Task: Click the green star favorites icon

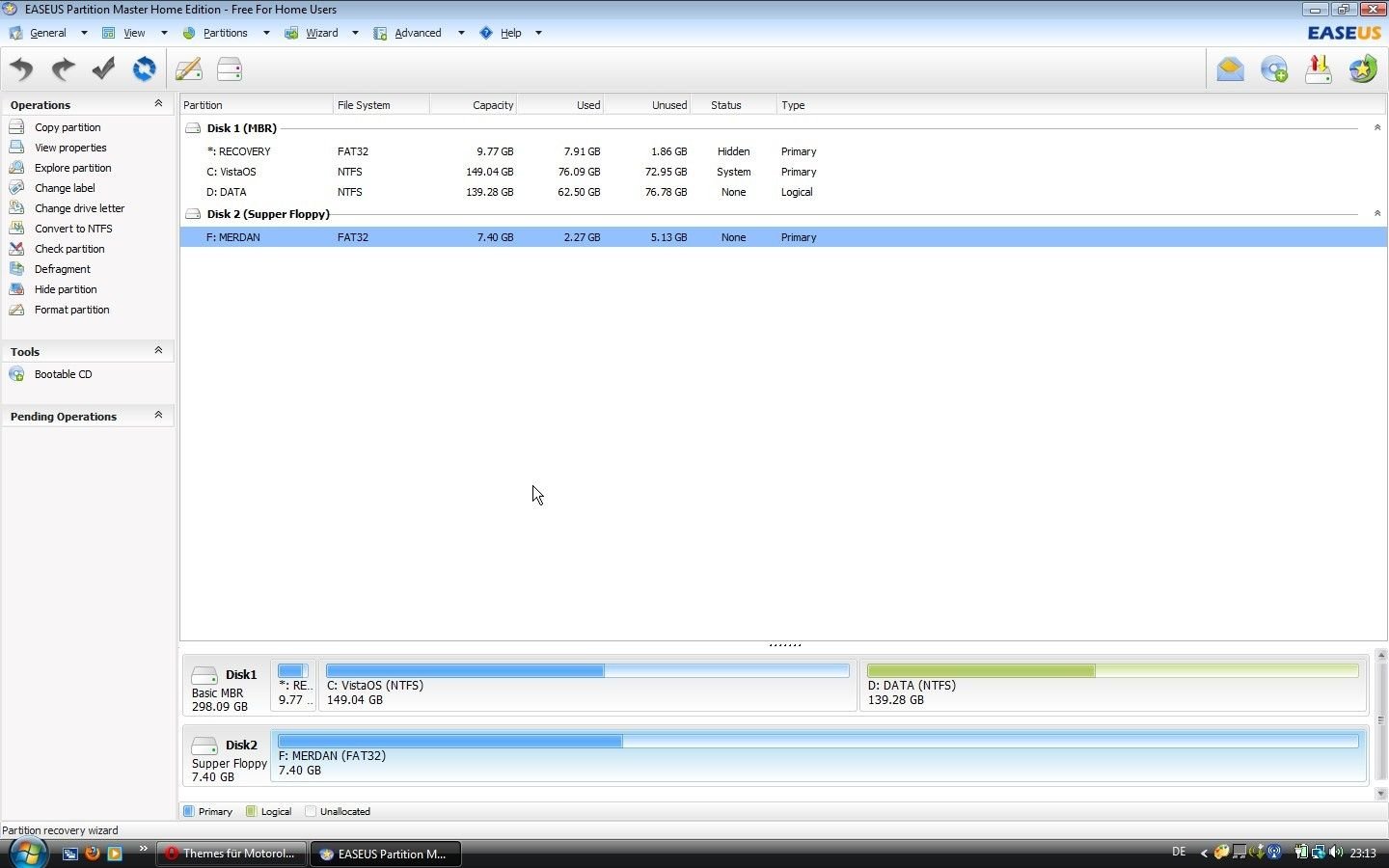Action: [1362, 69]
